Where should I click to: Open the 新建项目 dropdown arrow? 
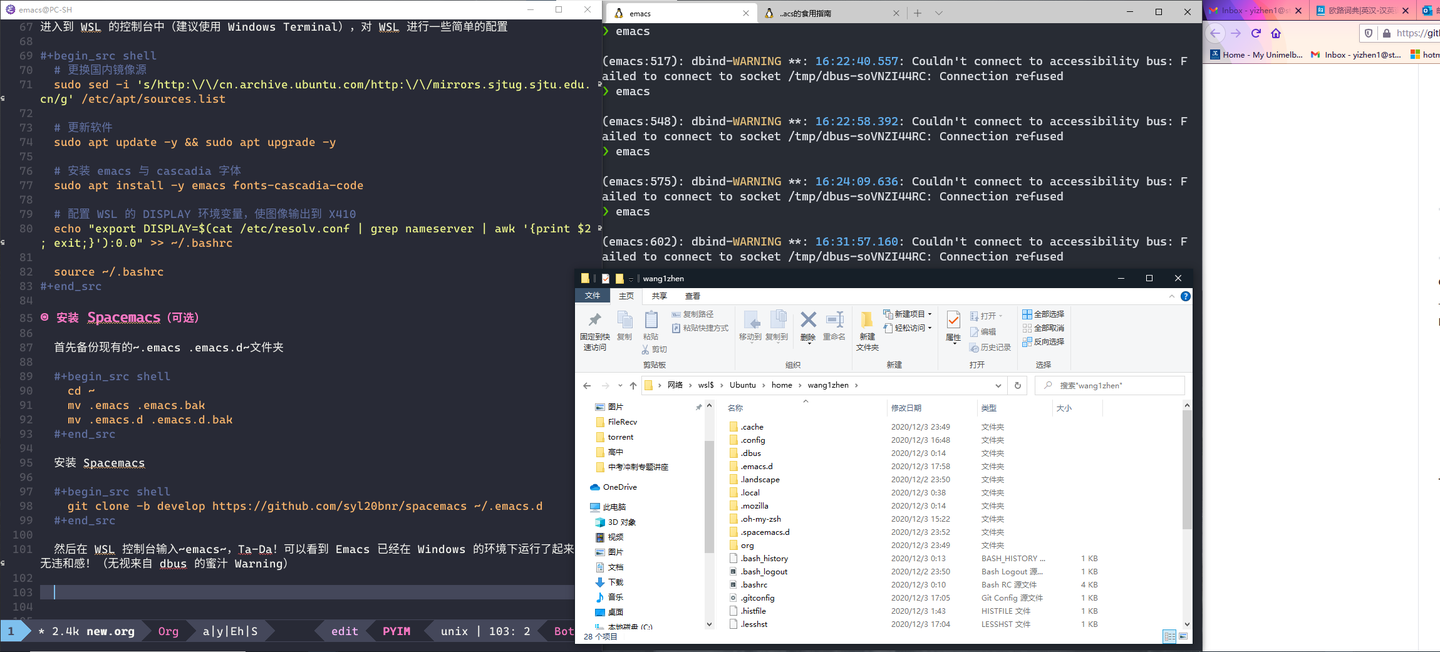pyautogui.click(x=930, y=313)
